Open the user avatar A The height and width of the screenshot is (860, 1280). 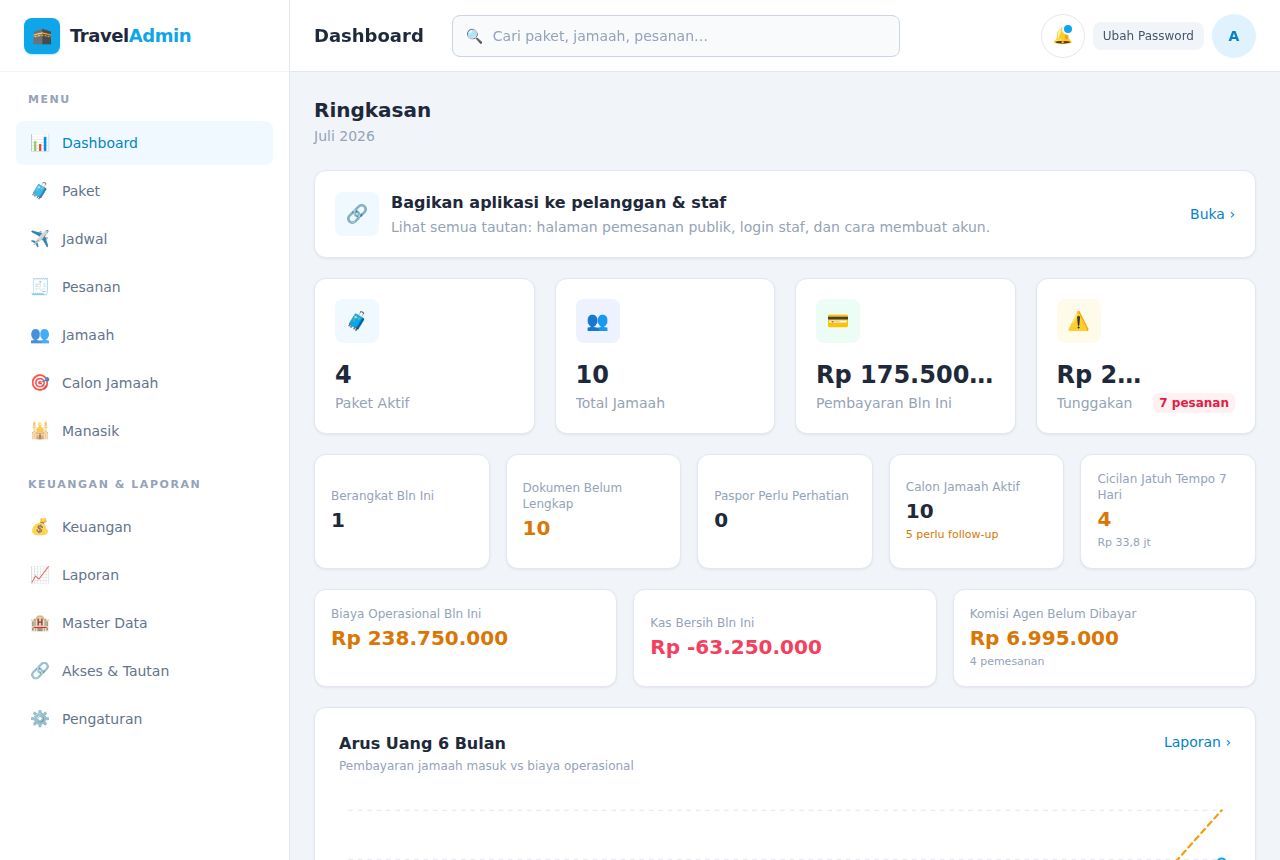click(x=1234, y=36)
